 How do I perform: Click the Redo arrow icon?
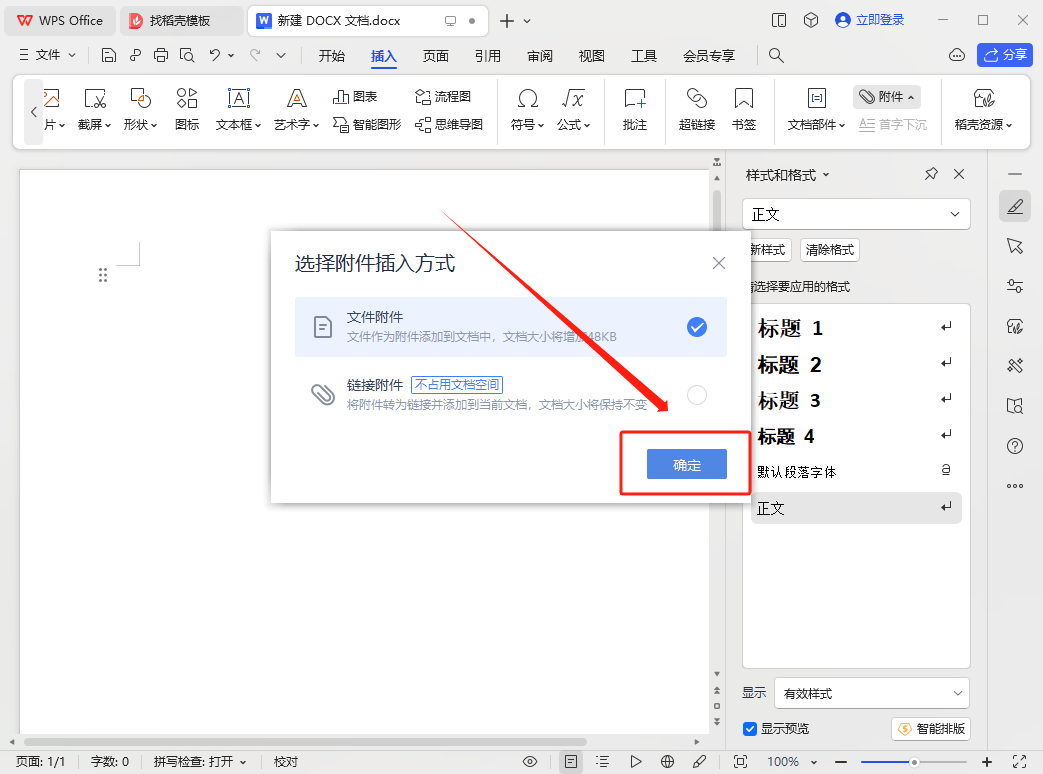click(255, 55)
